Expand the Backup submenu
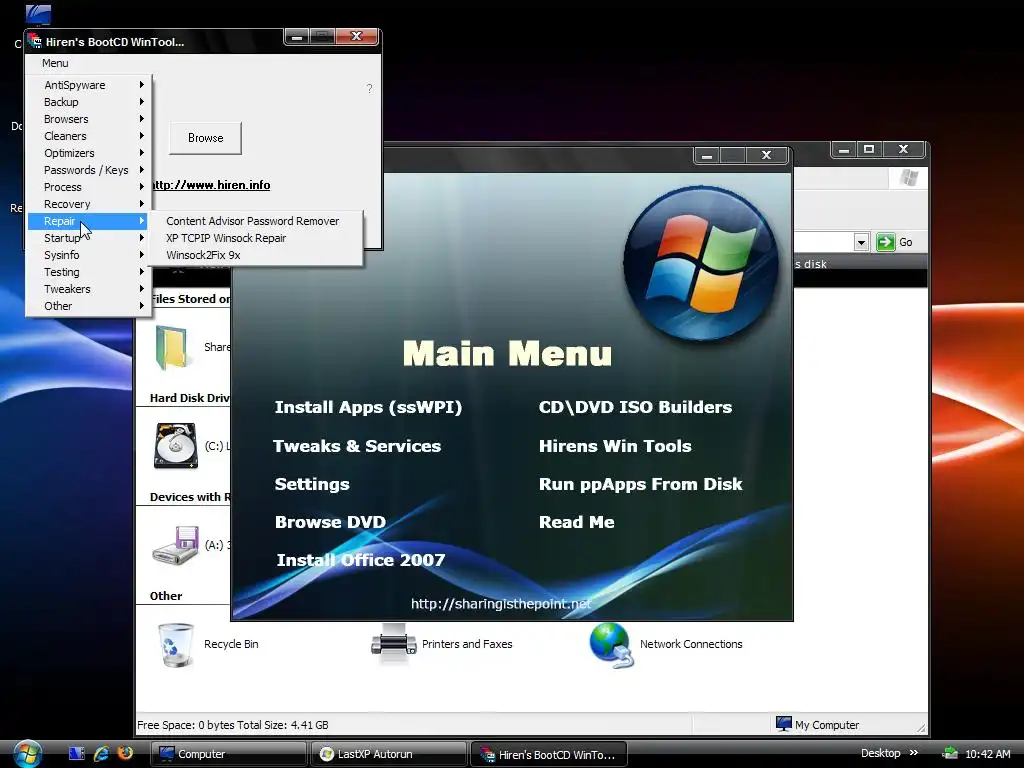This screenshot has height=768, width=1024. click(x=87, y=102)
